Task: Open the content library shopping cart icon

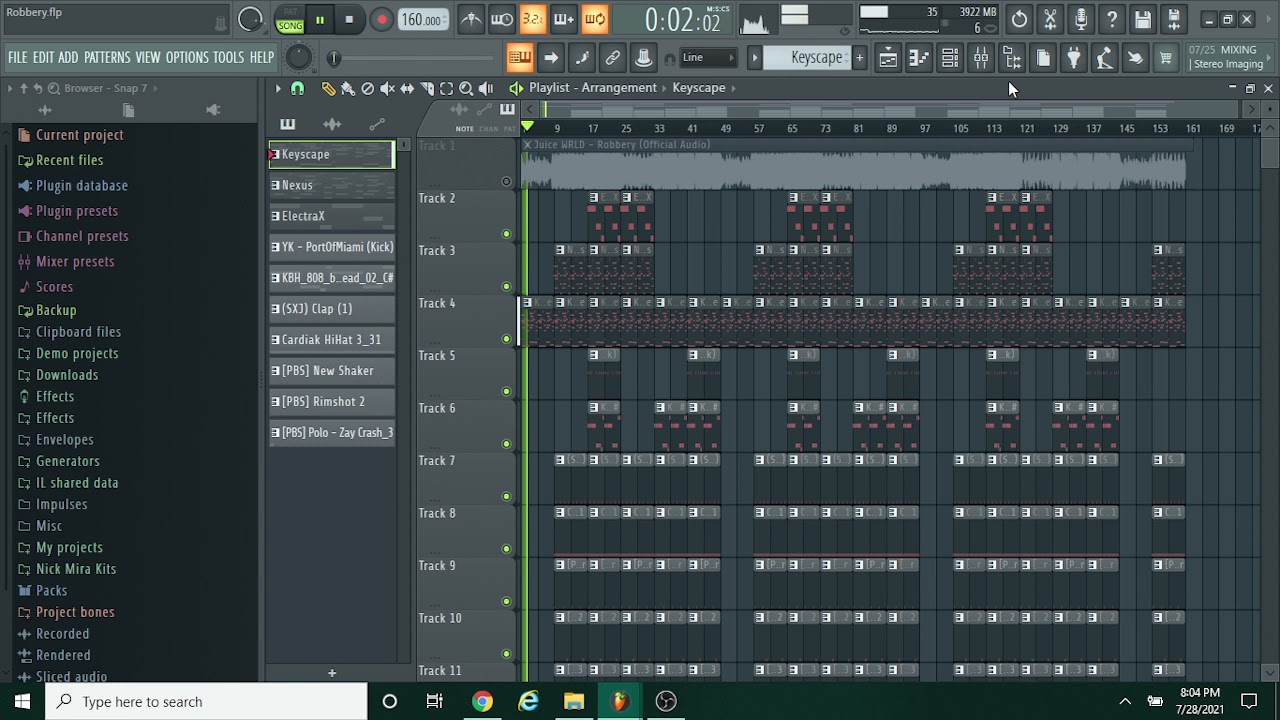Action: click(x=1166, y=58)
